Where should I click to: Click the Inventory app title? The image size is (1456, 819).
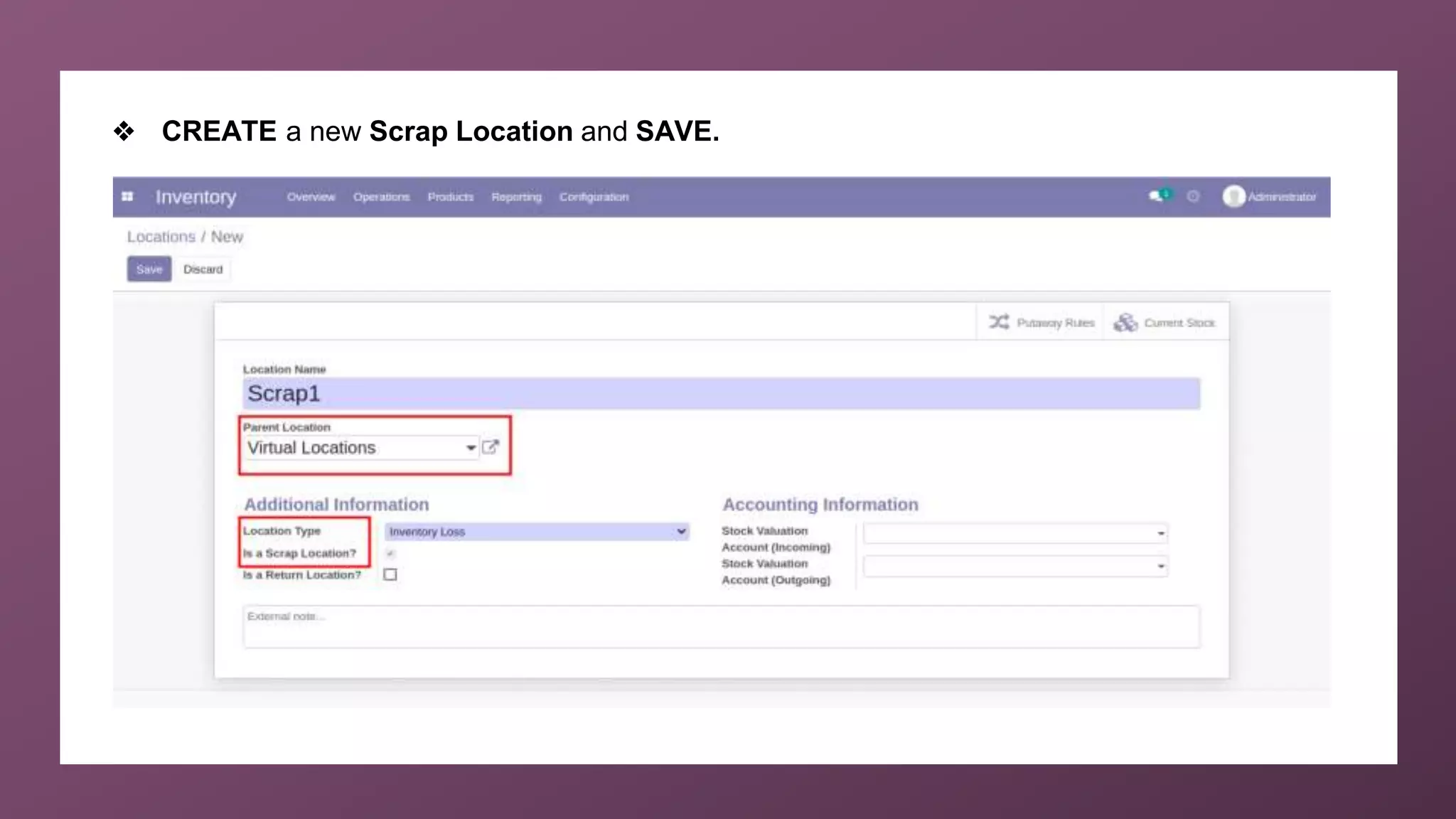tap(196, 197)
